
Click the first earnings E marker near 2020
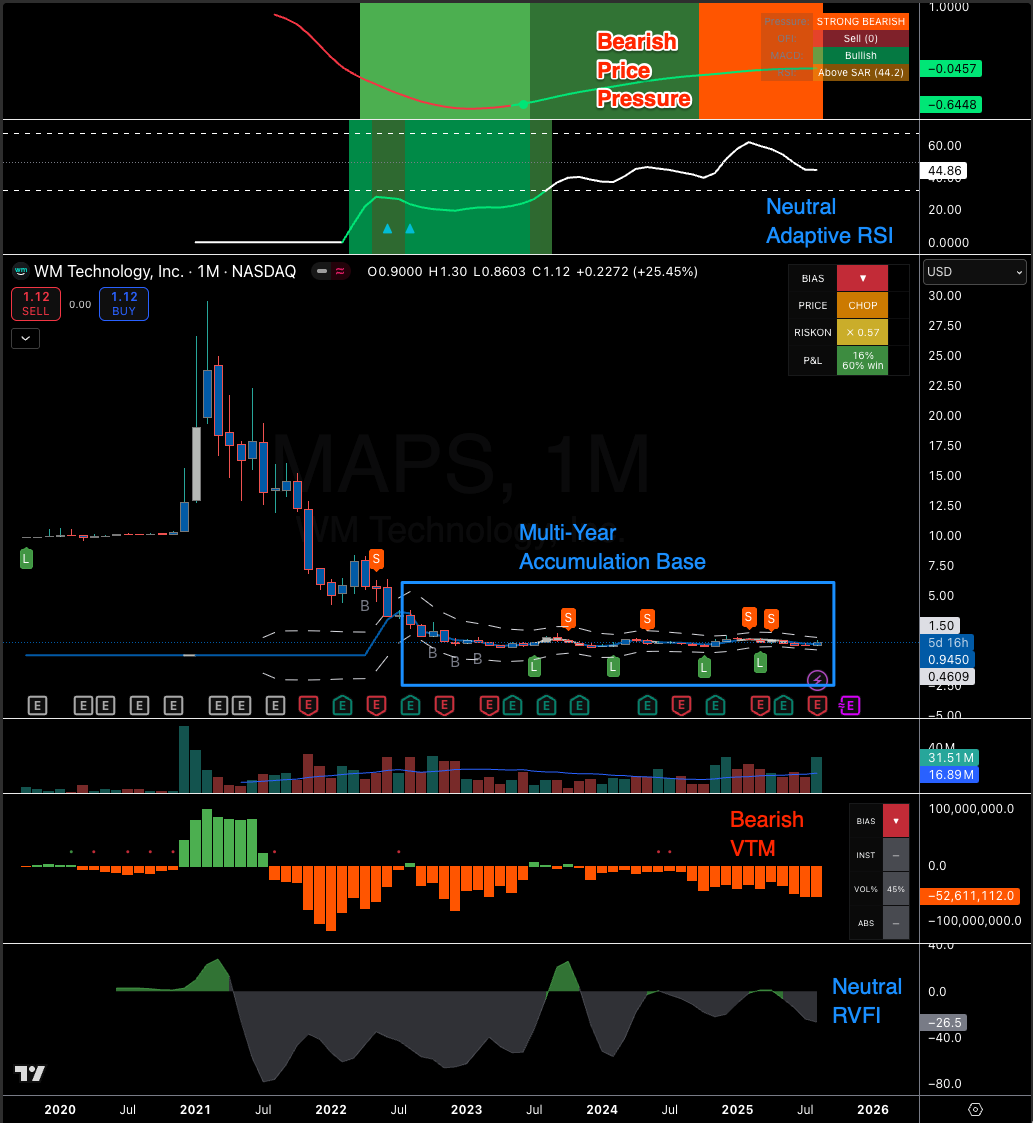tap(38, 706)
